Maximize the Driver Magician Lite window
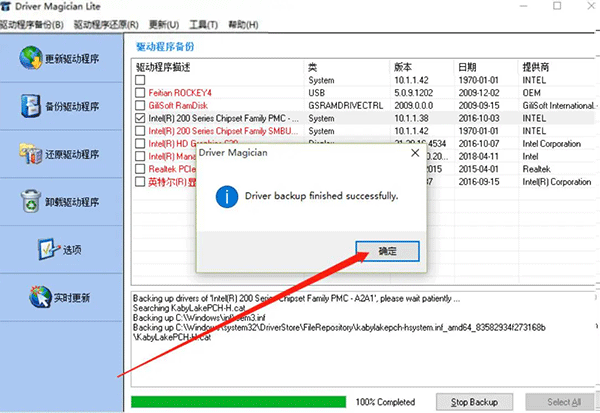Image resolution: width=600 pixels, height=413 pixels. [557, 6]
